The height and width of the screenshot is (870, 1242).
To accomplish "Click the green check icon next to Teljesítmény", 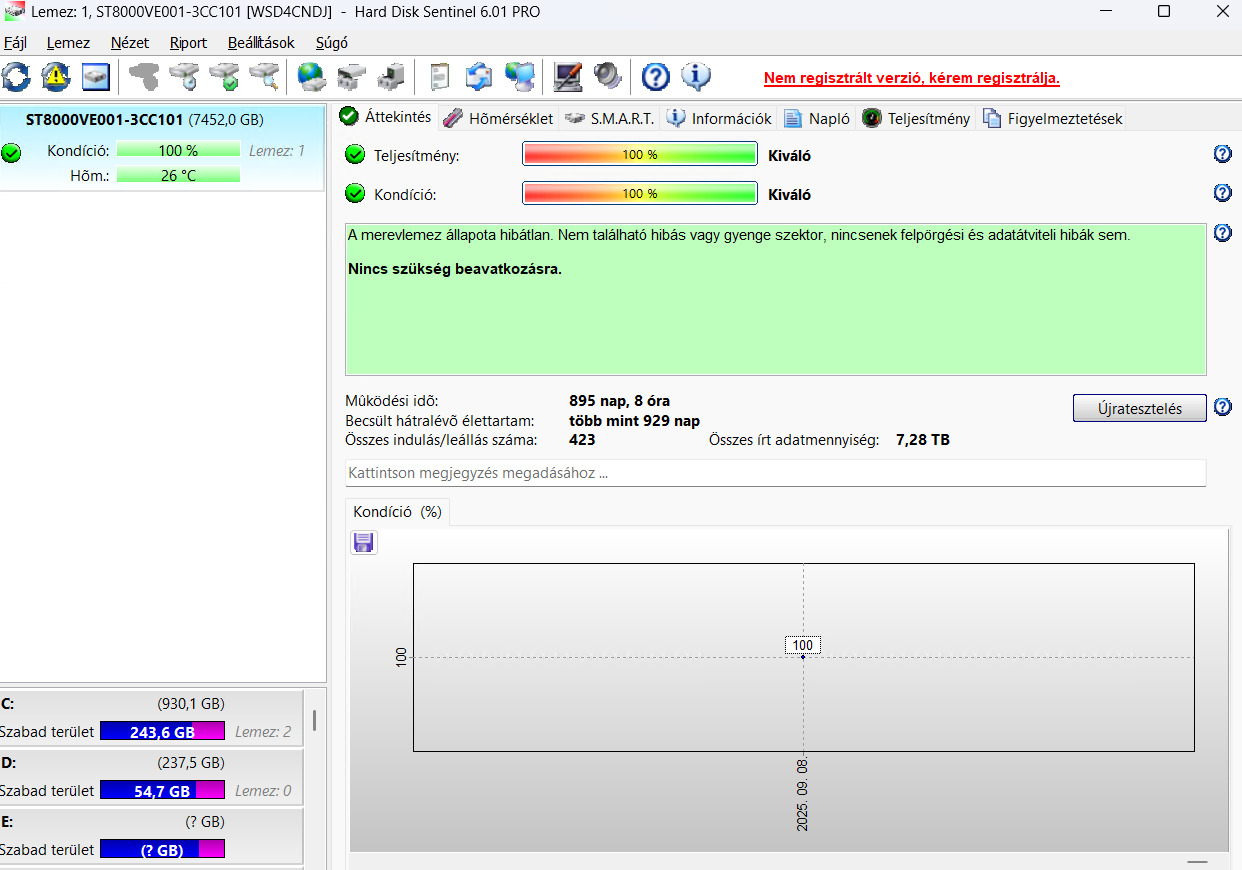I will [355, 154].
